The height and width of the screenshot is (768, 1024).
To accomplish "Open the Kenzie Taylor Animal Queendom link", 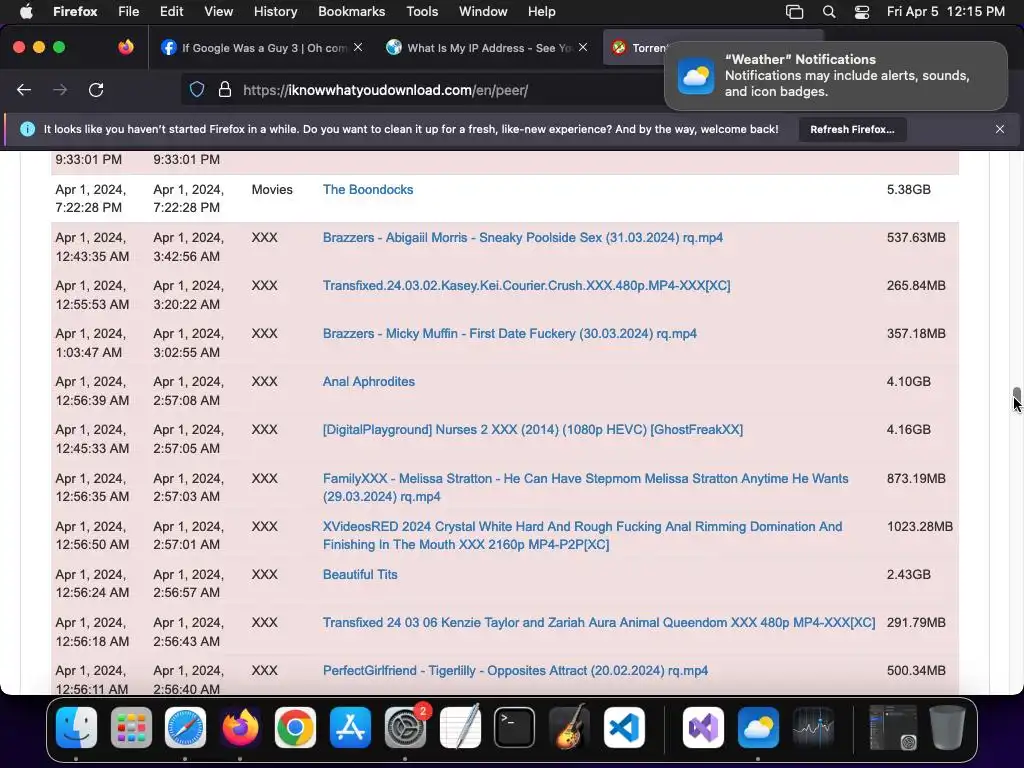I will [599, 622].
